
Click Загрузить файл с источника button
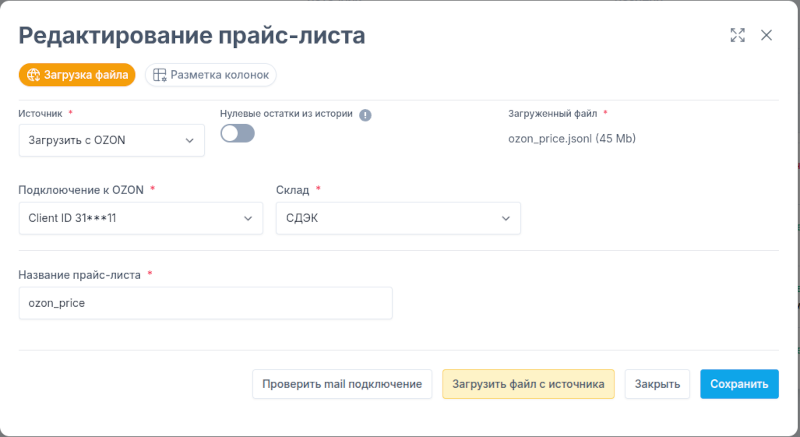point(528,384)
